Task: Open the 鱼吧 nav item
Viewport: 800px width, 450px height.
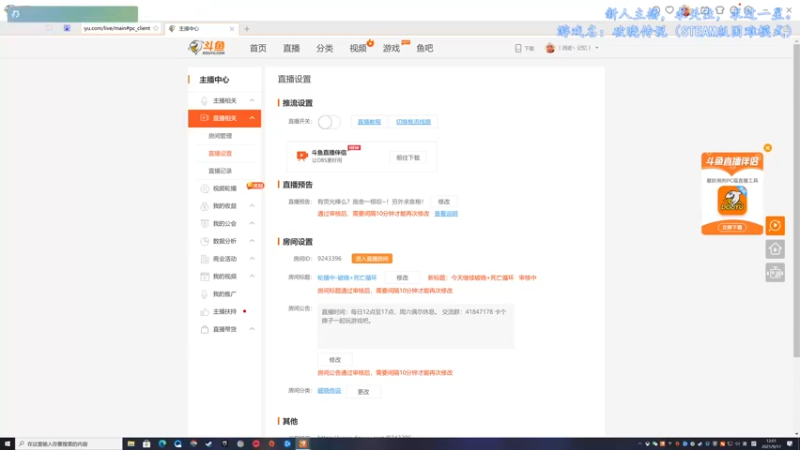Action: pos(424,48)
